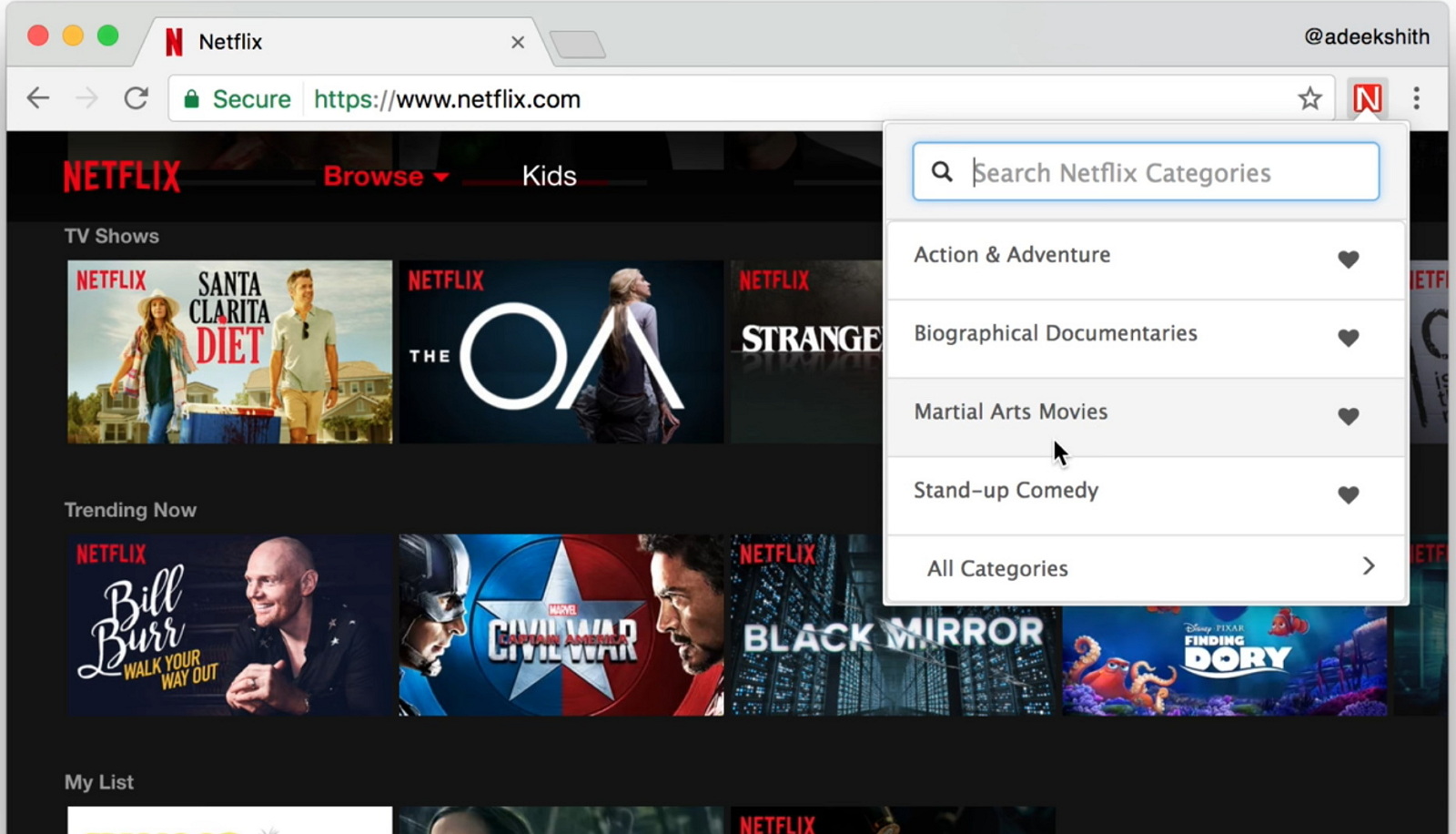The image size is (1456, 834).
Task: Click the browser forward arrow
Action: pyautogui.click(x=86, y=98)
